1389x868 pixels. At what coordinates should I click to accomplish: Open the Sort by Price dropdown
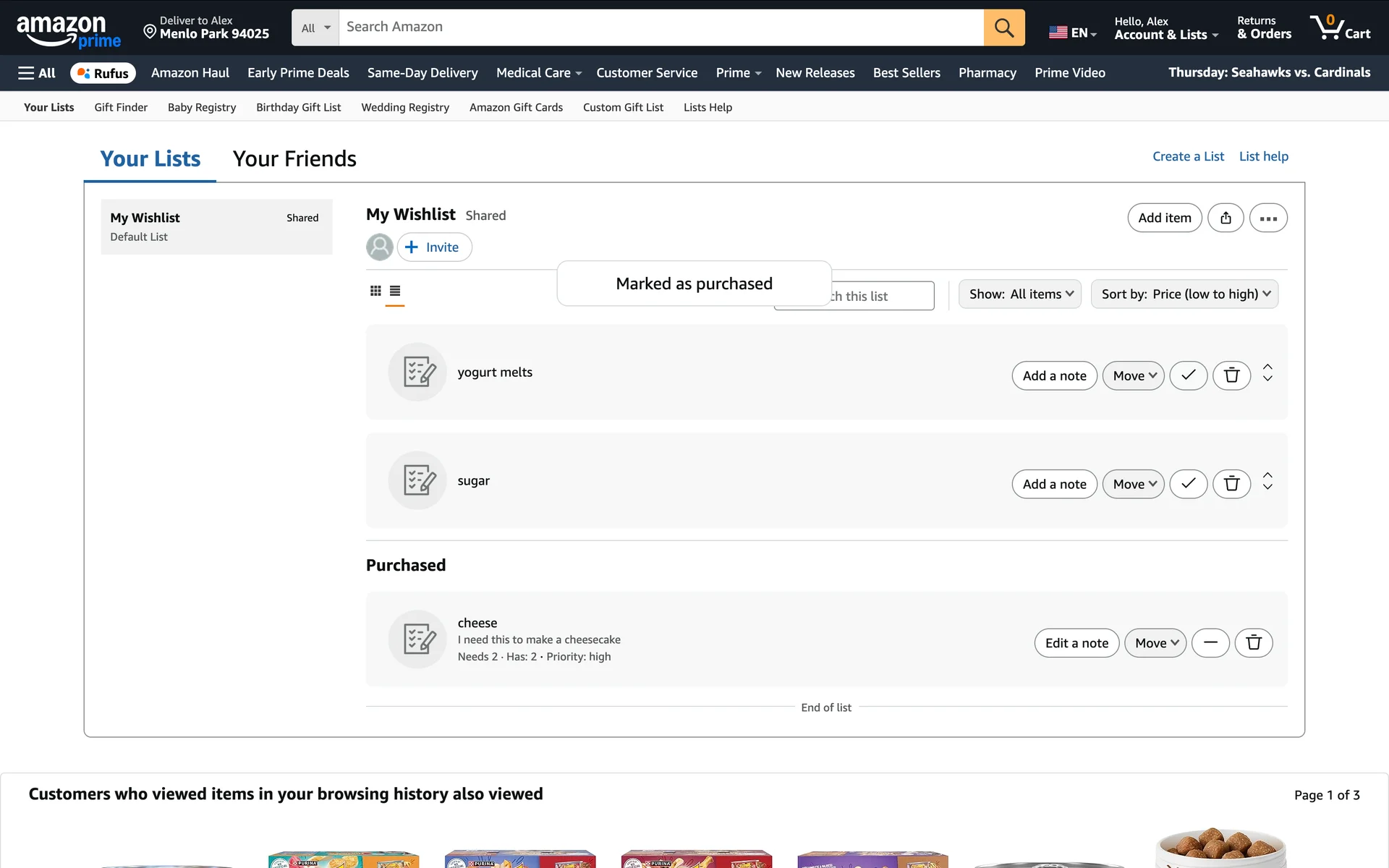1184,294
